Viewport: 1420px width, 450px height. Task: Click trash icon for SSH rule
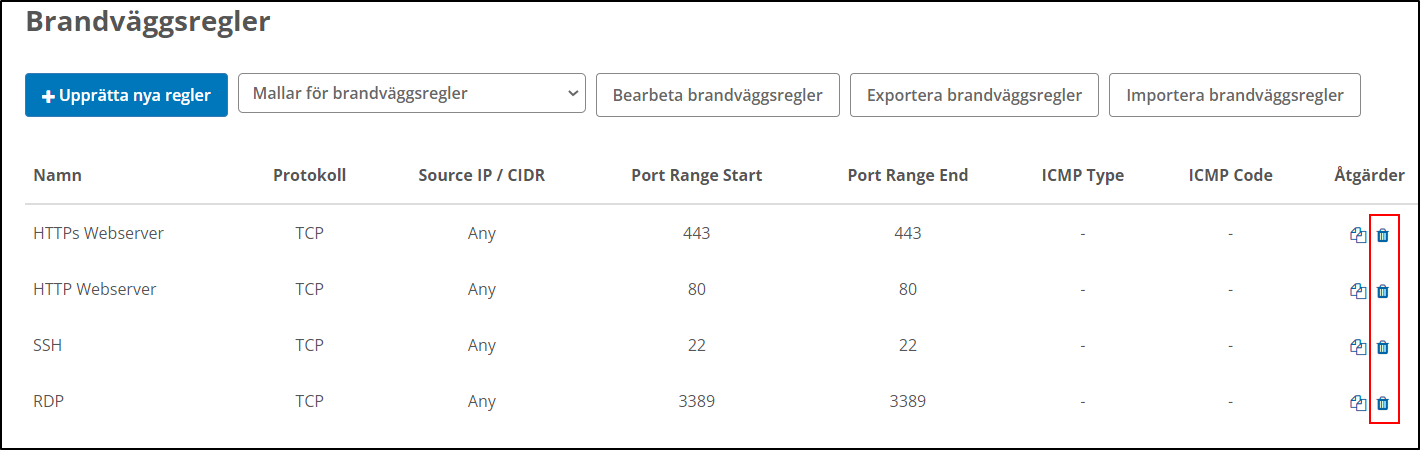1383,347
